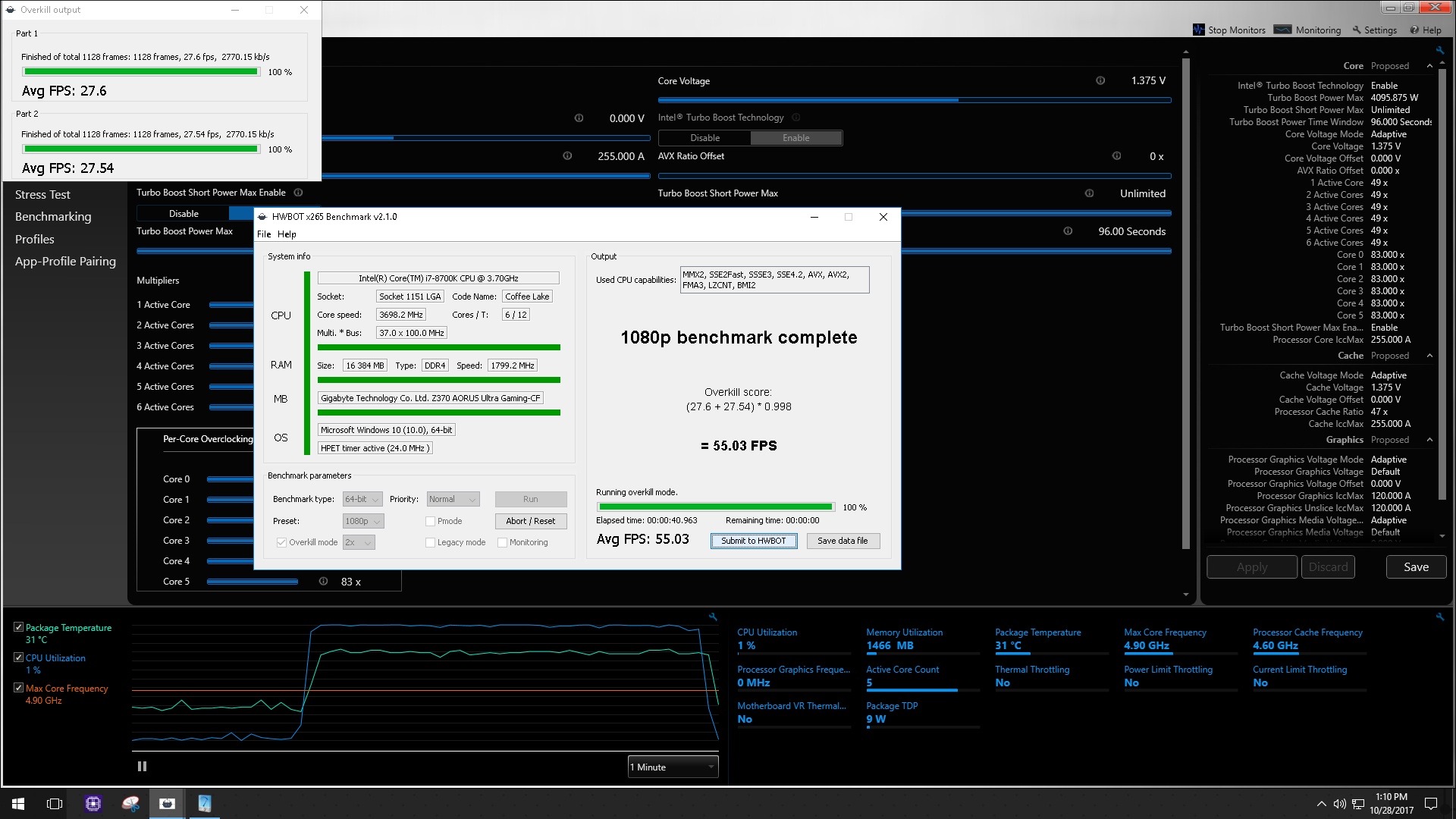Viewport: 1456px width, 819px height.
Task: Open the volume control in system tray
Action: point(1339,804)
